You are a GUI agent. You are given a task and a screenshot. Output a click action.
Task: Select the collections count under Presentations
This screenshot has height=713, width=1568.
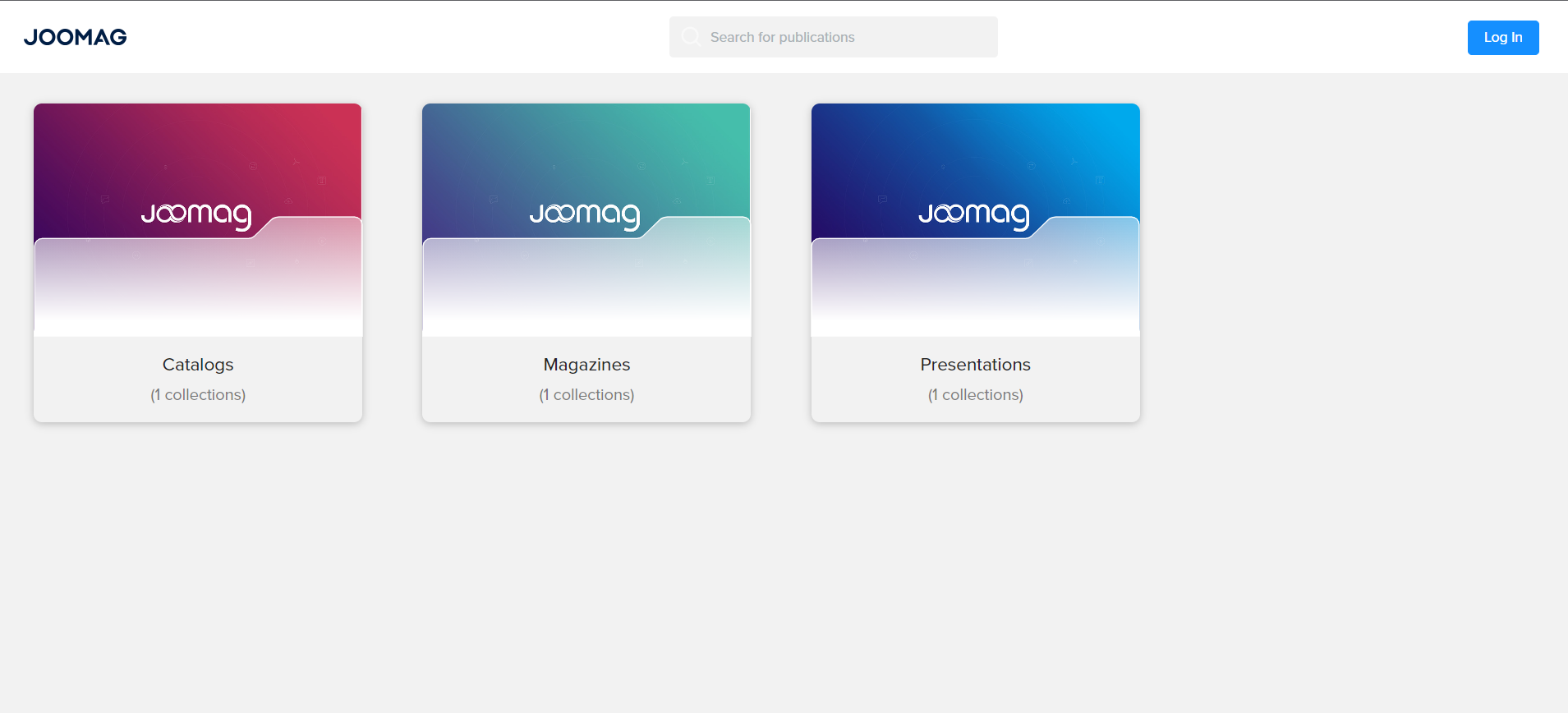(975, 395)
